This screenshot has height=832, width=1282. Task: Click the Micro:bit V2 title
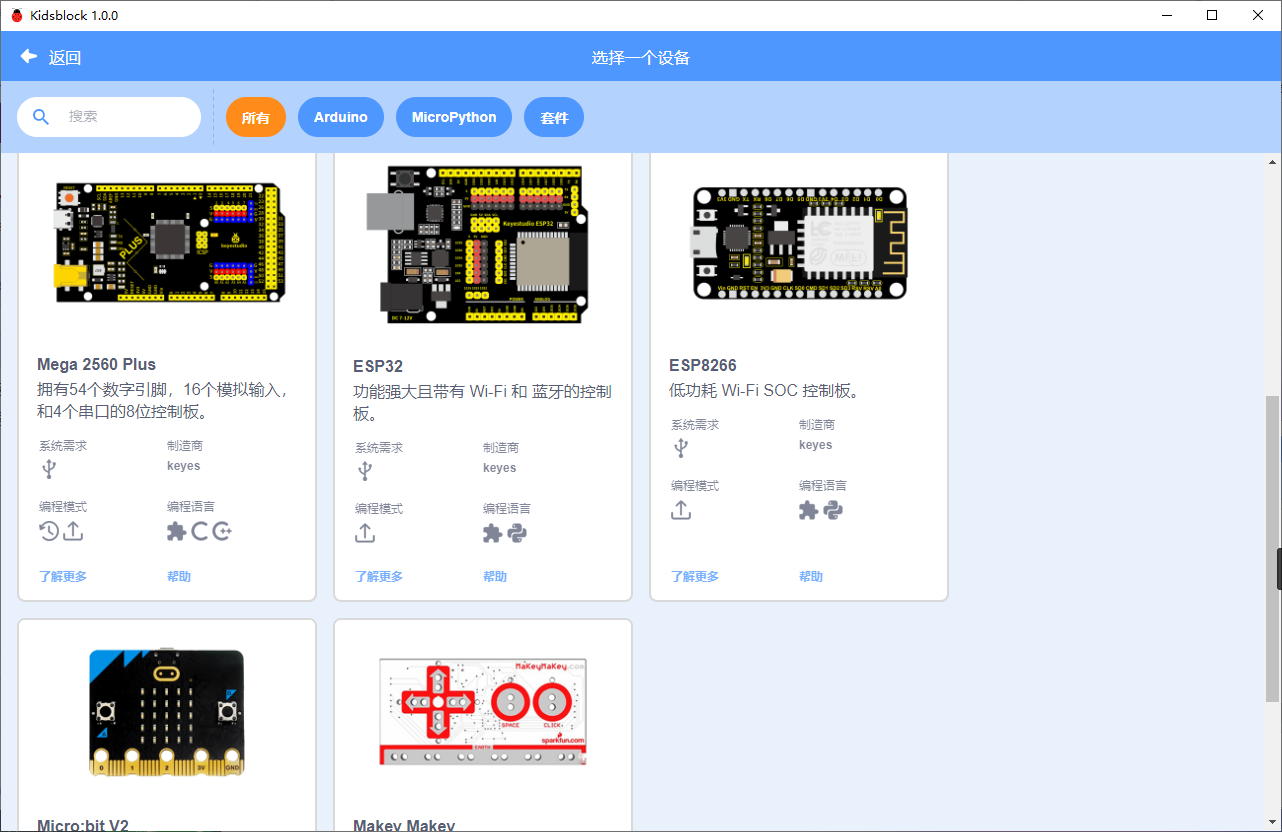pyautogui.click(x=83, y=825)
